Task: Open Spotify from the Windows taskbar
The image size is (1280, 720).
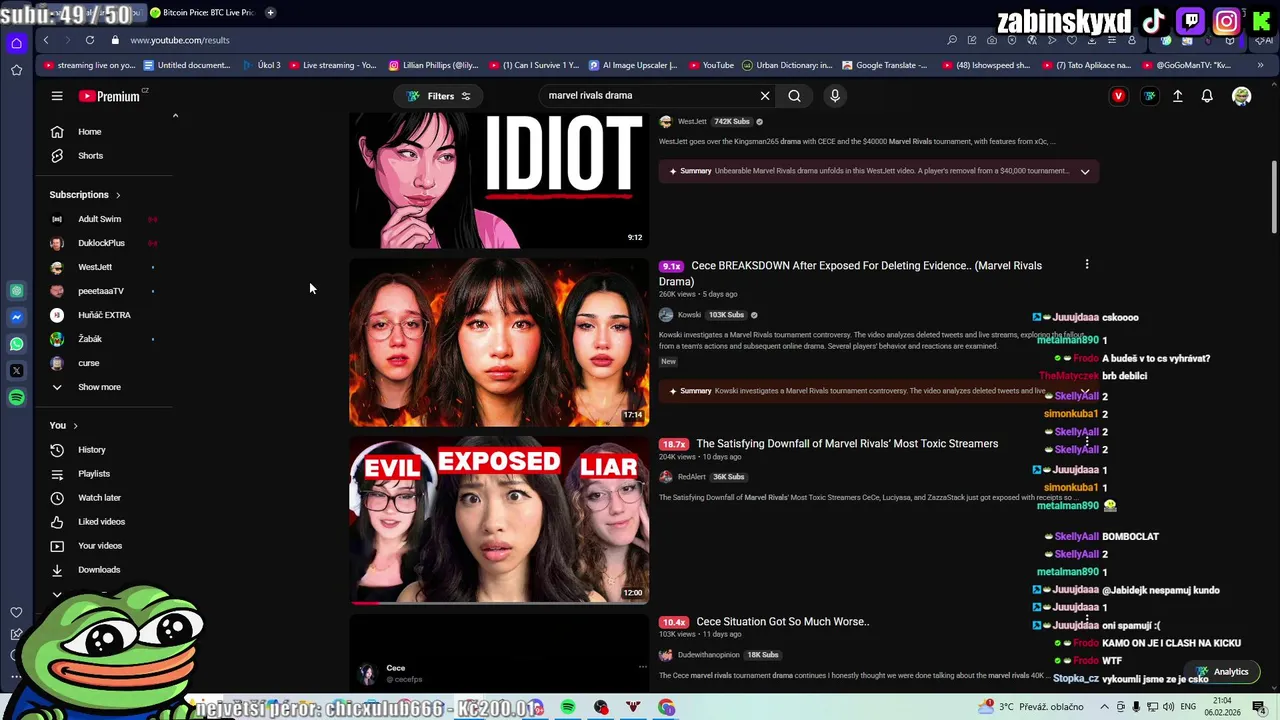Action: click(568, 708)
